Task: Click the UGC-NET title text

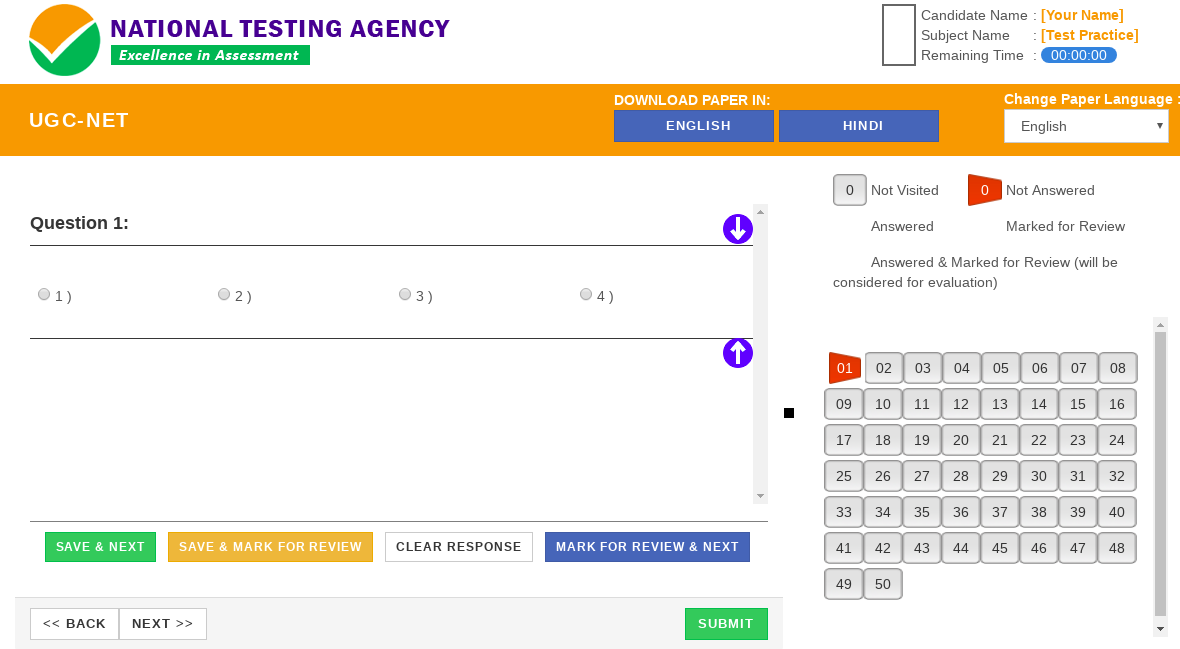Action: tap(79, 120)
